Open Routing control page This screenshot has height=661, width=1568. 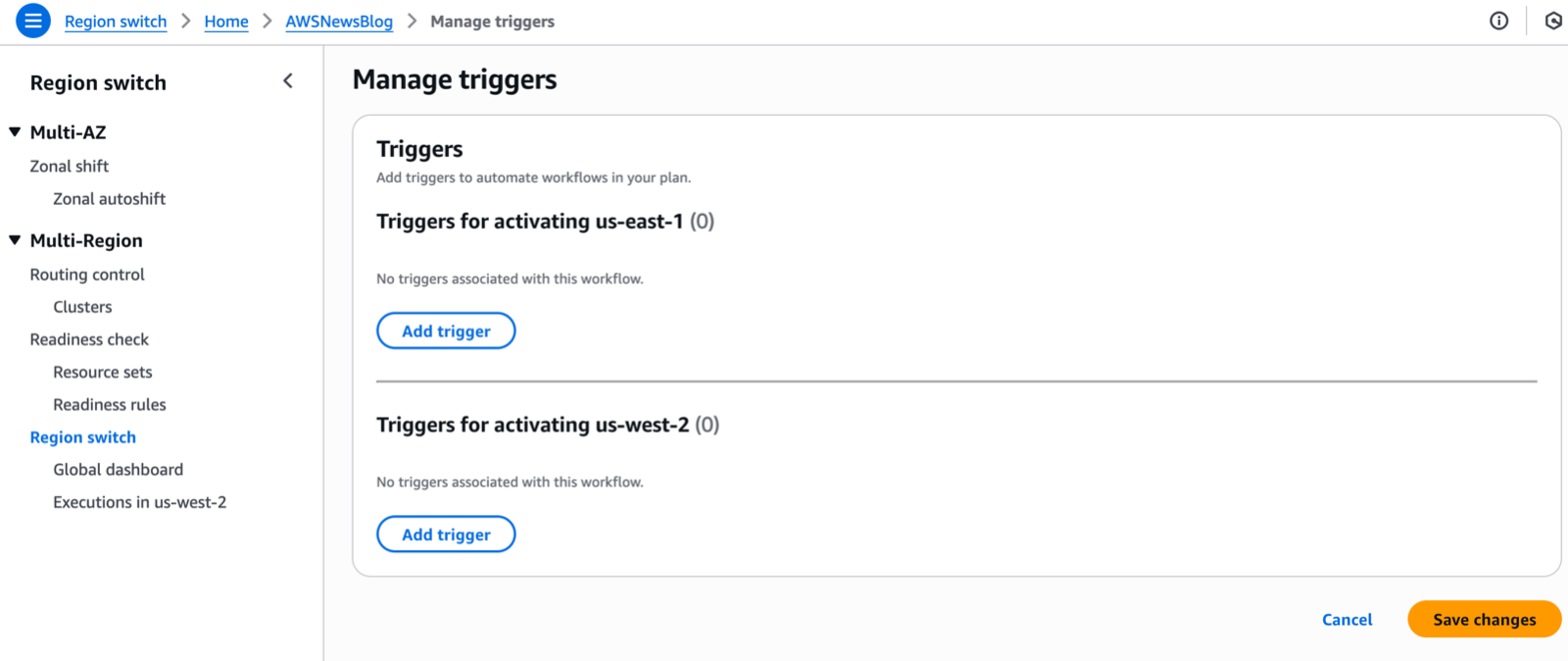coord(87,275)
